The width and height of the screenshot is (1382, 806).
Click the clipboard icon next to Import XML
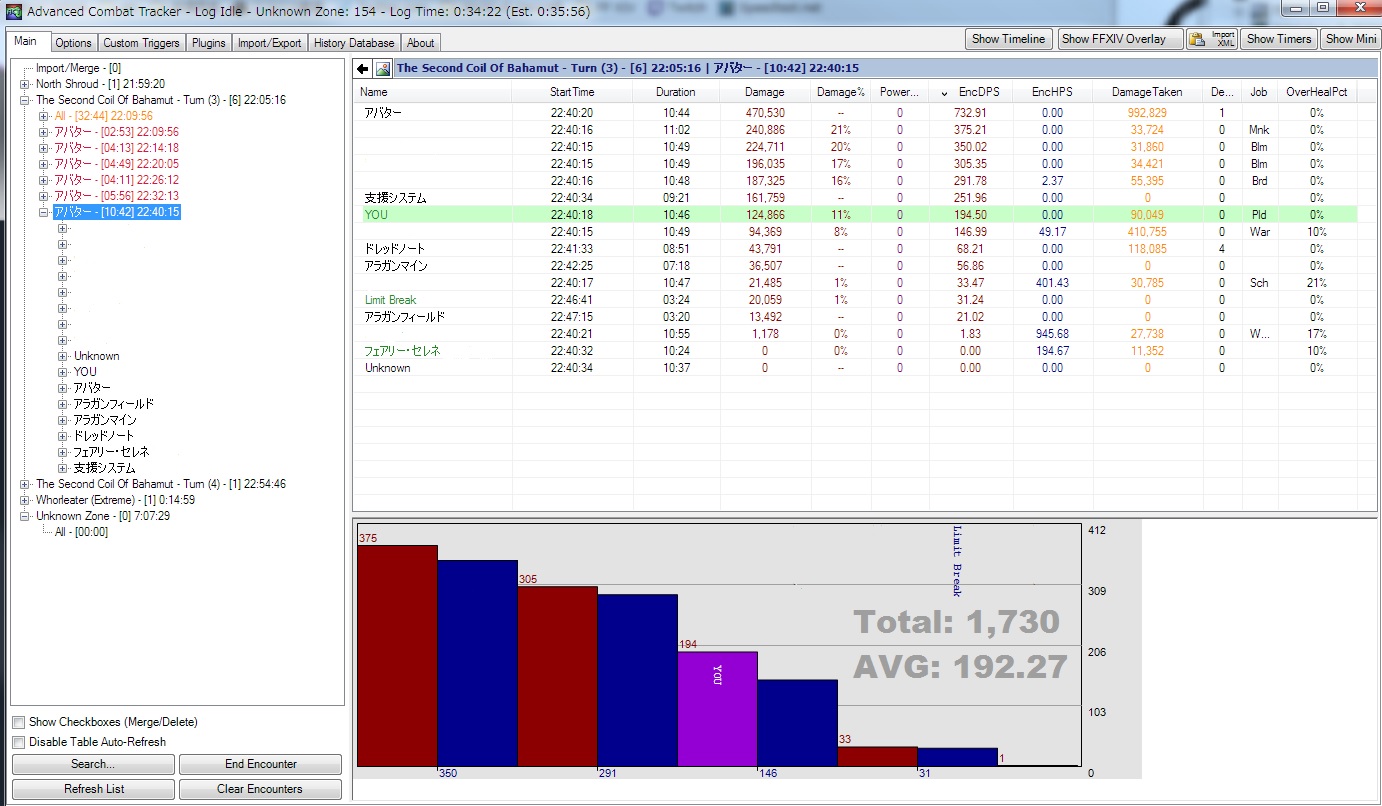point(1197,39)
